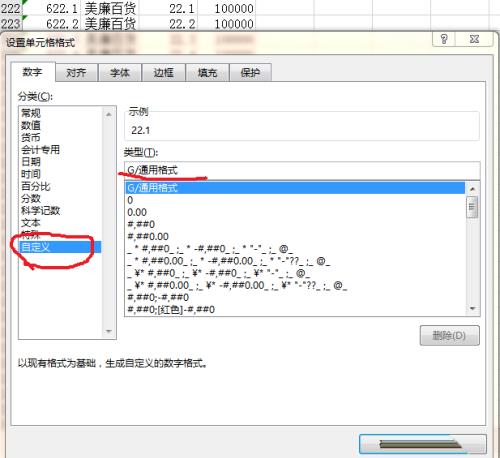Close the 设置单元格格式 dialog

click(475, 39)
